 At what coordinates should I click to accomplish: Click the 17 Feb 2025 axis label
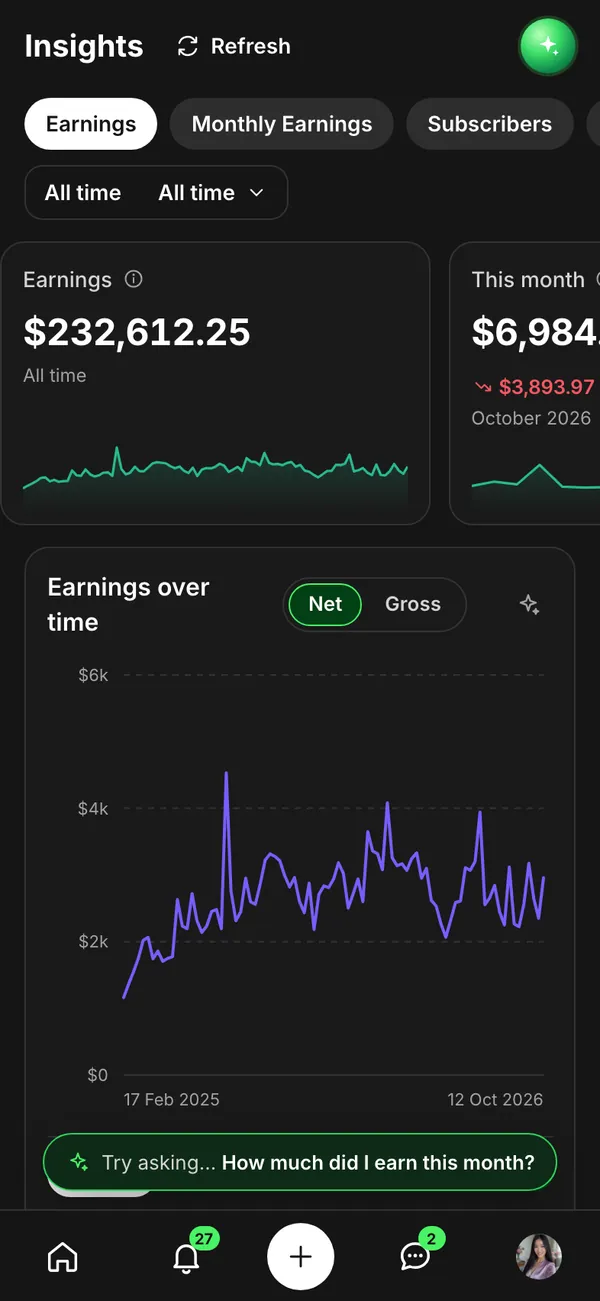pyautogui.click(x=171, y=1099)
